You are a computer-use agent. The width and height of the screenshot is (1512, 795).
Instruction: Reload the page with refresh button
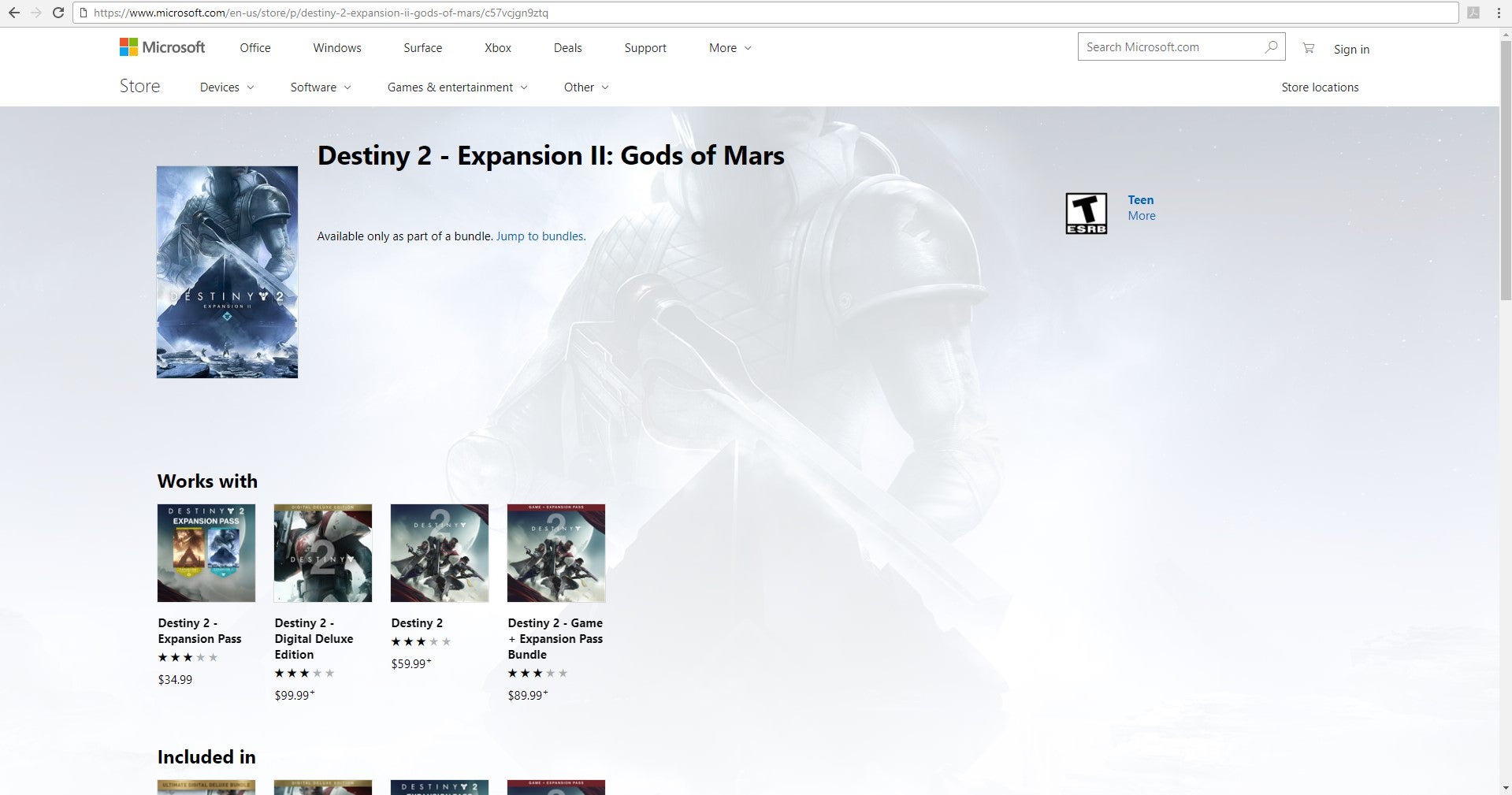[x=58, y=13]
